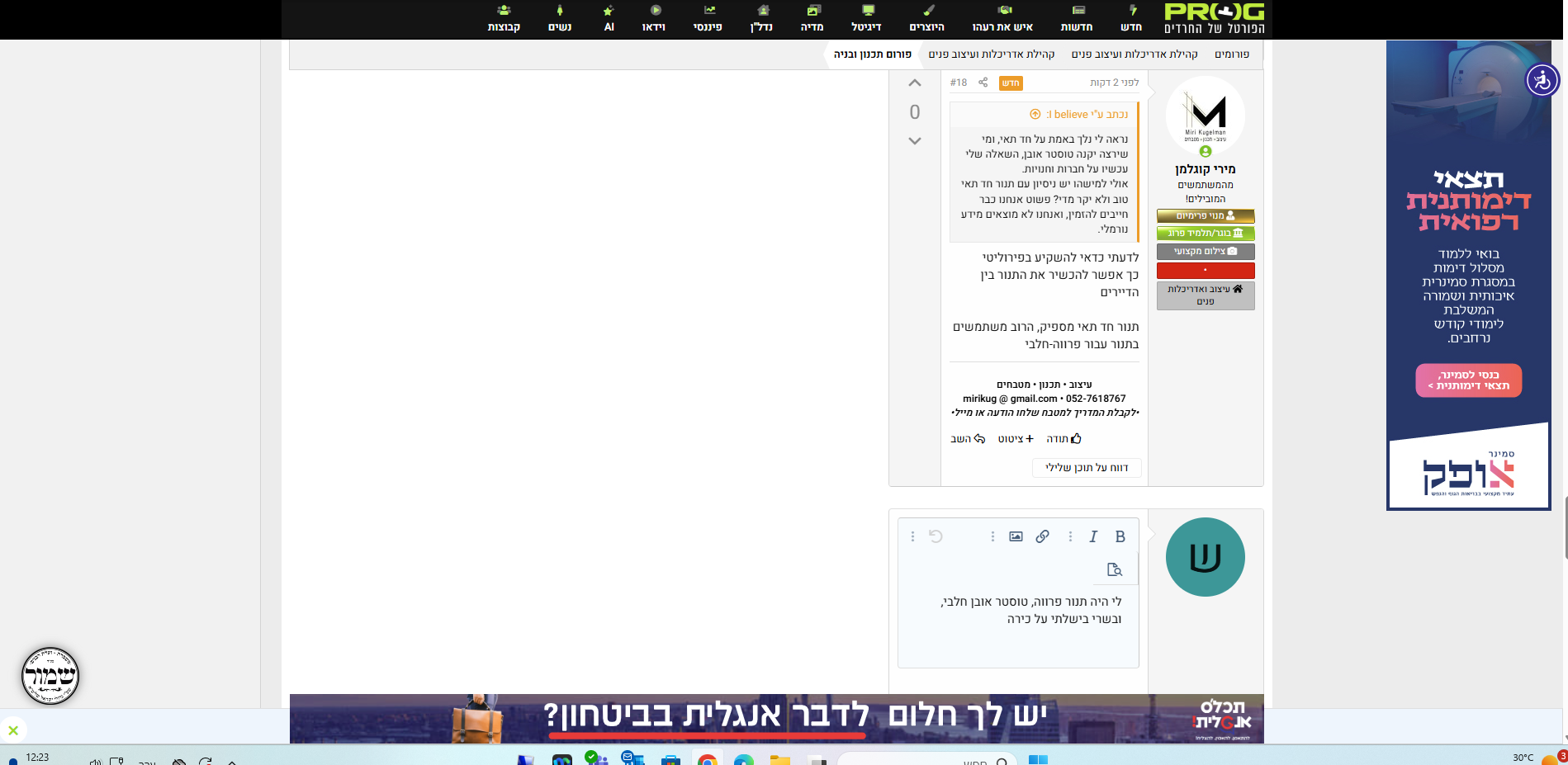Viewport: 1568px width, 765px height.
Task: Open the AI nav item
Action: (609, 19)
